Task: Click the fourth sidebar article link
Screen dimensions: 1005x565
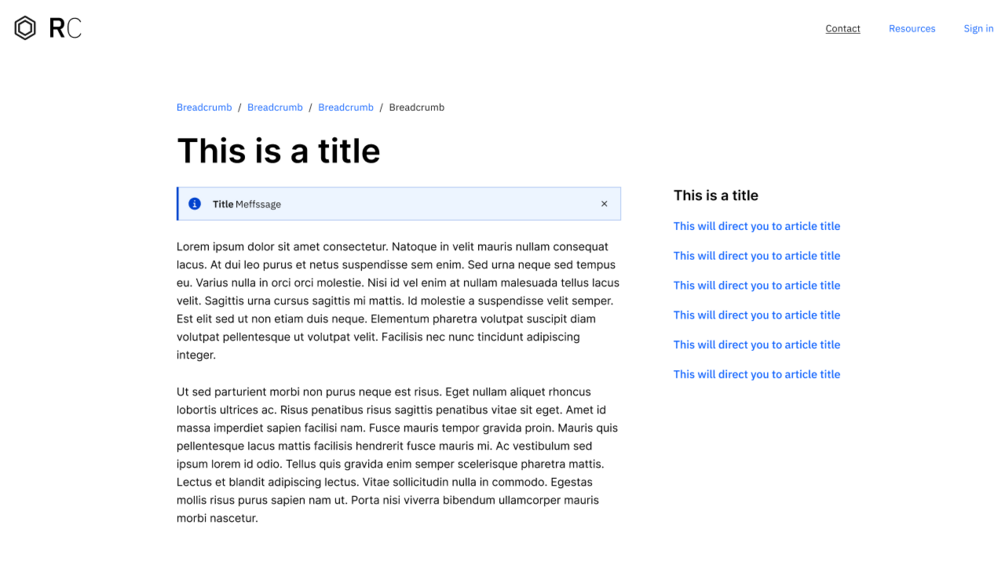Action: (757, 315)
